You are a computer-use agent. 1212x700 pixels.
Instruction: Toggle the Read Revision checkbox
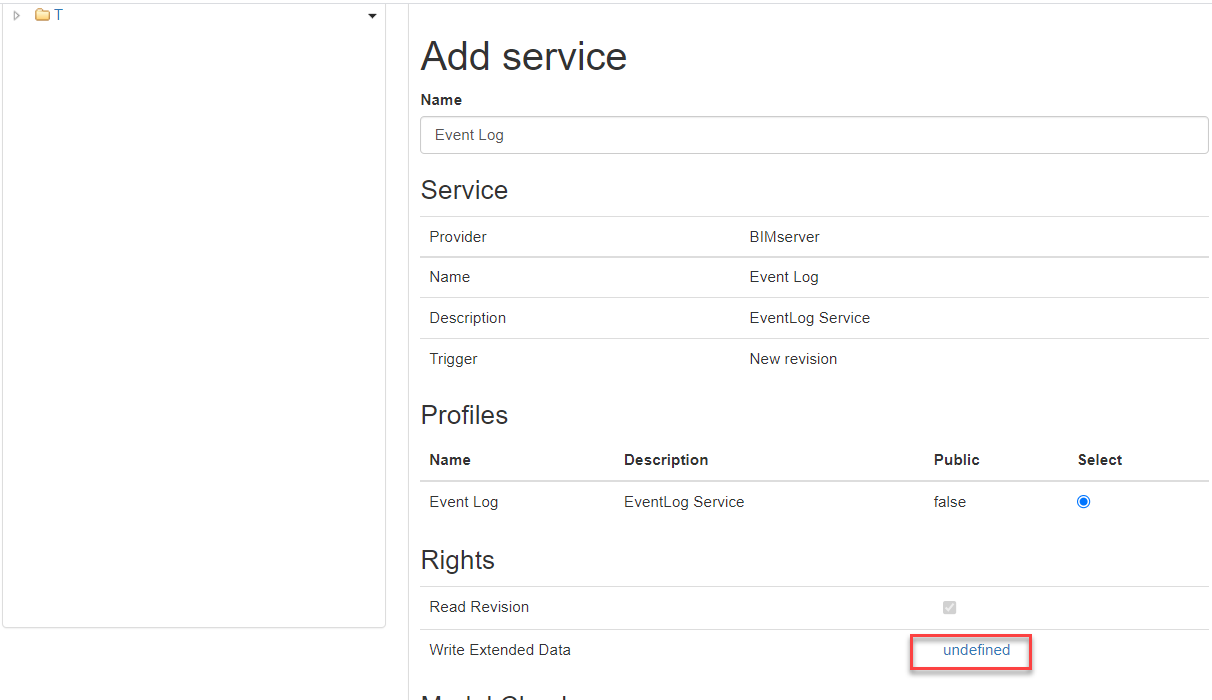click(x=949, y=607)
